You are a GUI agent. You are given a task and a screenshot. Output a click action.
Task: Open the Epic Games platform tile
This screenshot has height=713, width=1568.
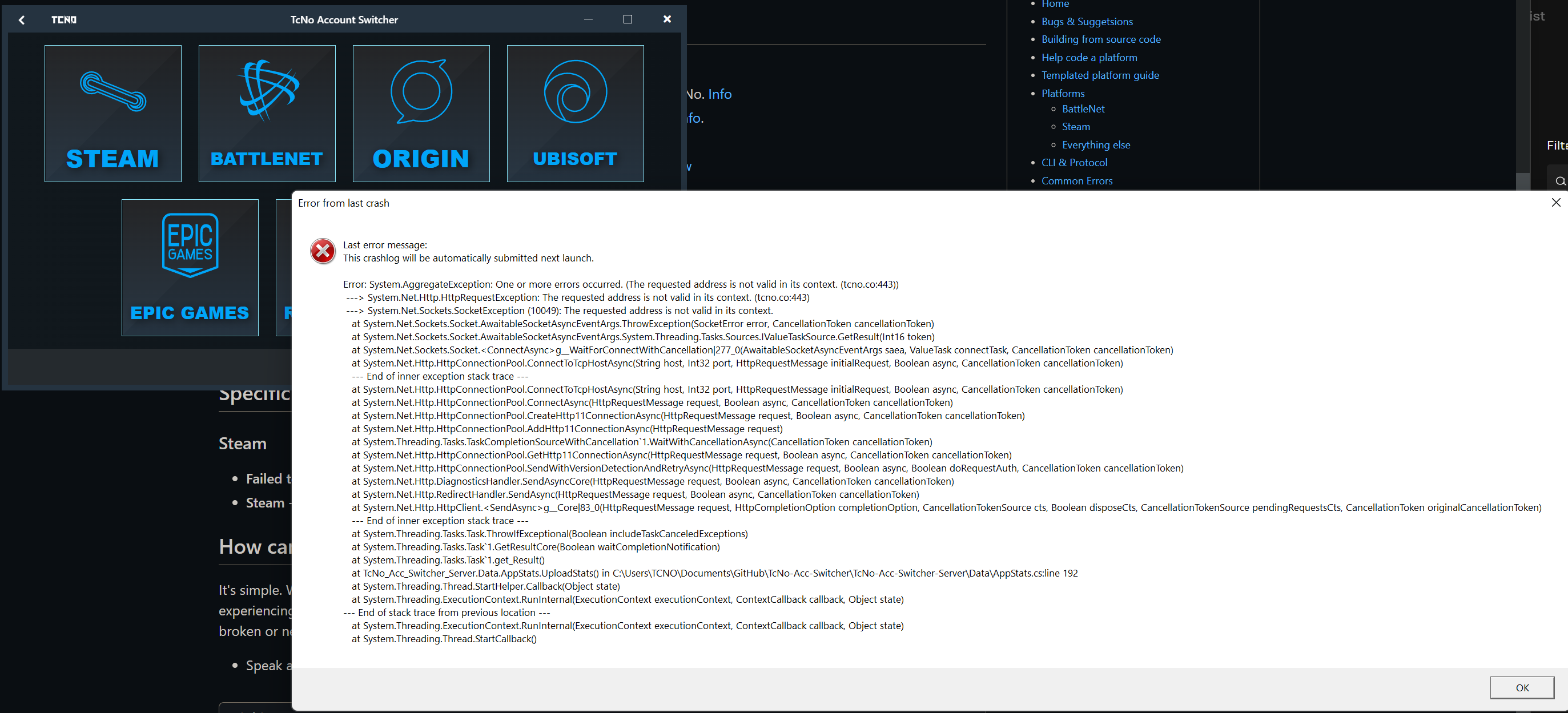190,268
